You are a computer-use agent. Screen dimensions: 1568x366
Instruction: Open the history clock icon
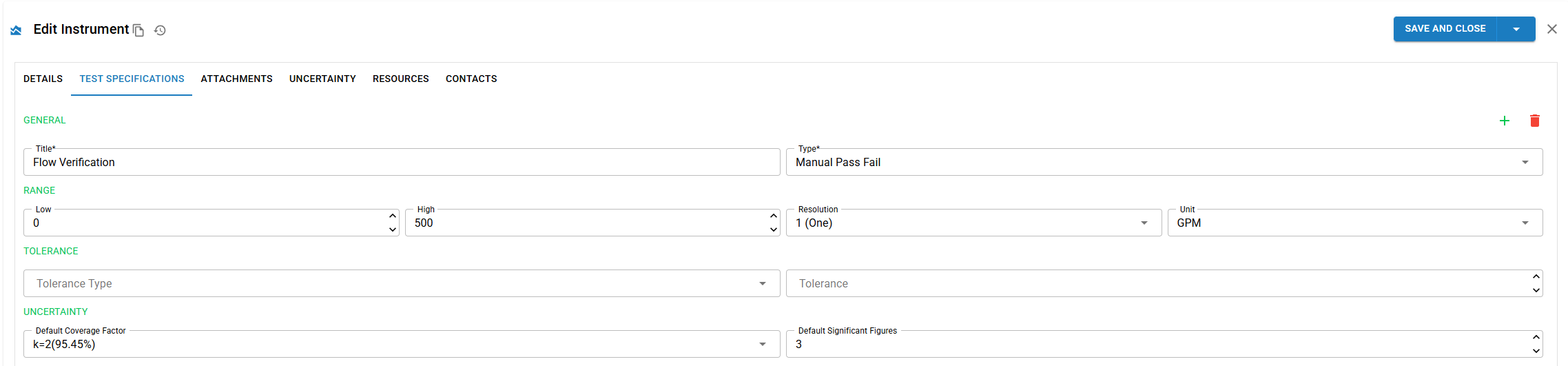point(160,30)
